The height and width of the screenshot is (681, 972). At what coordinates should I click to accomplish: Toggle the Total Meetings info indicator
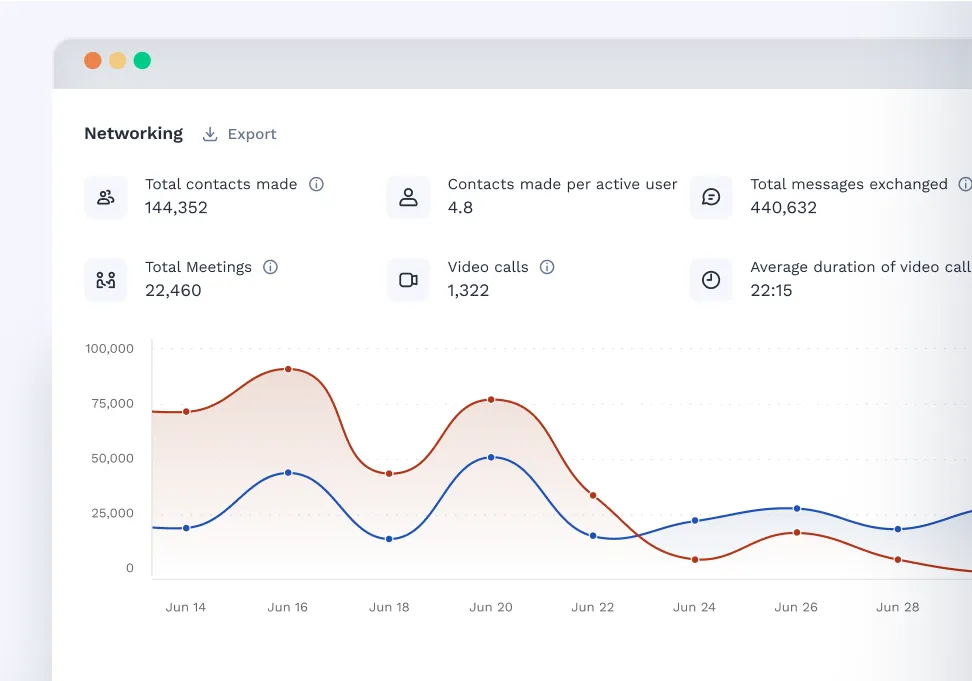pos(270,267)
